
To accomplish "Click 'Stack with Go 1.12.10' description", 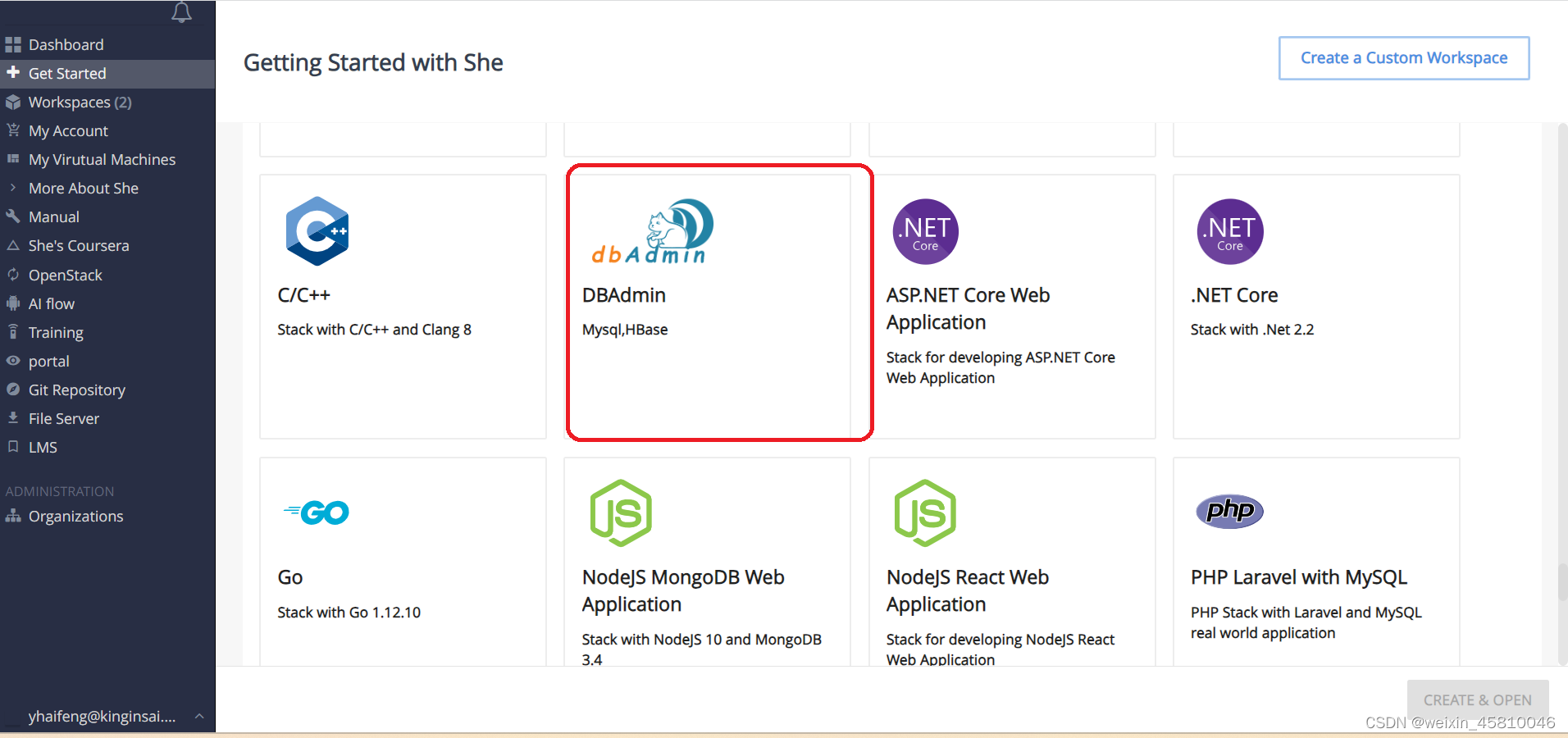I will point(349,613).
